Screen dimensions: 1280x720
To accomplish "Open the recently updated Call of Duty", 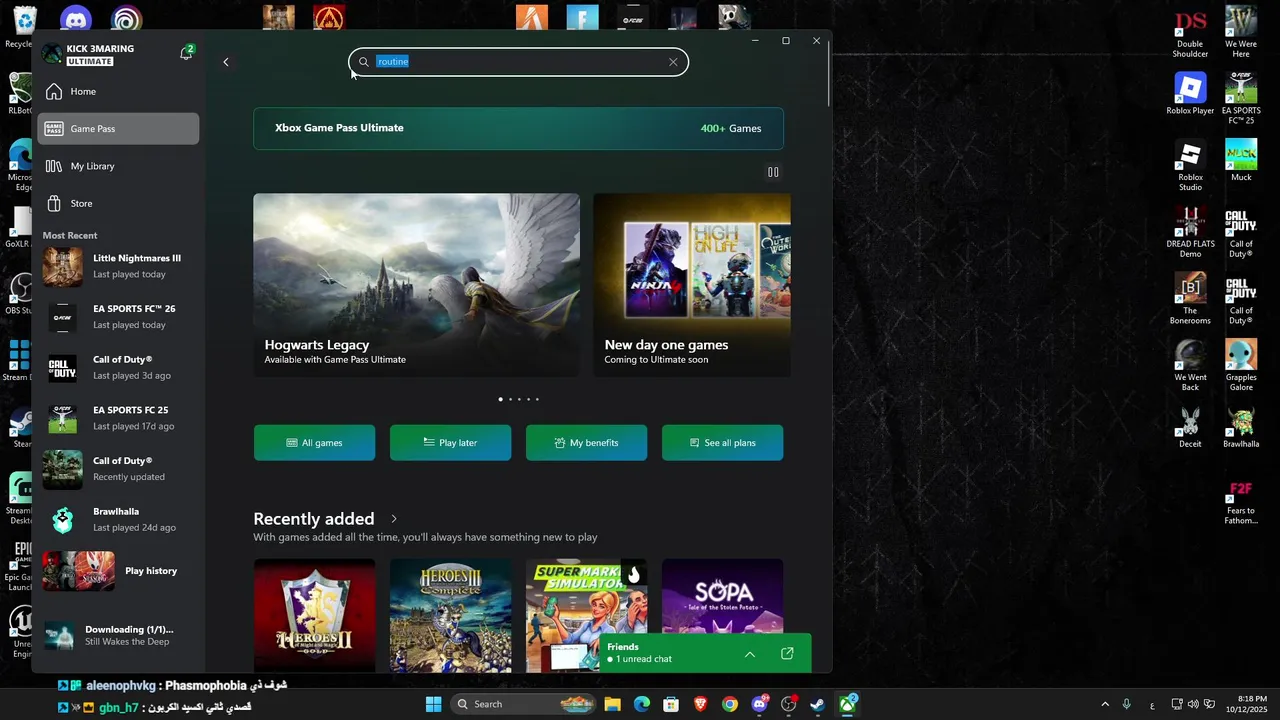I will coord(118,468).
